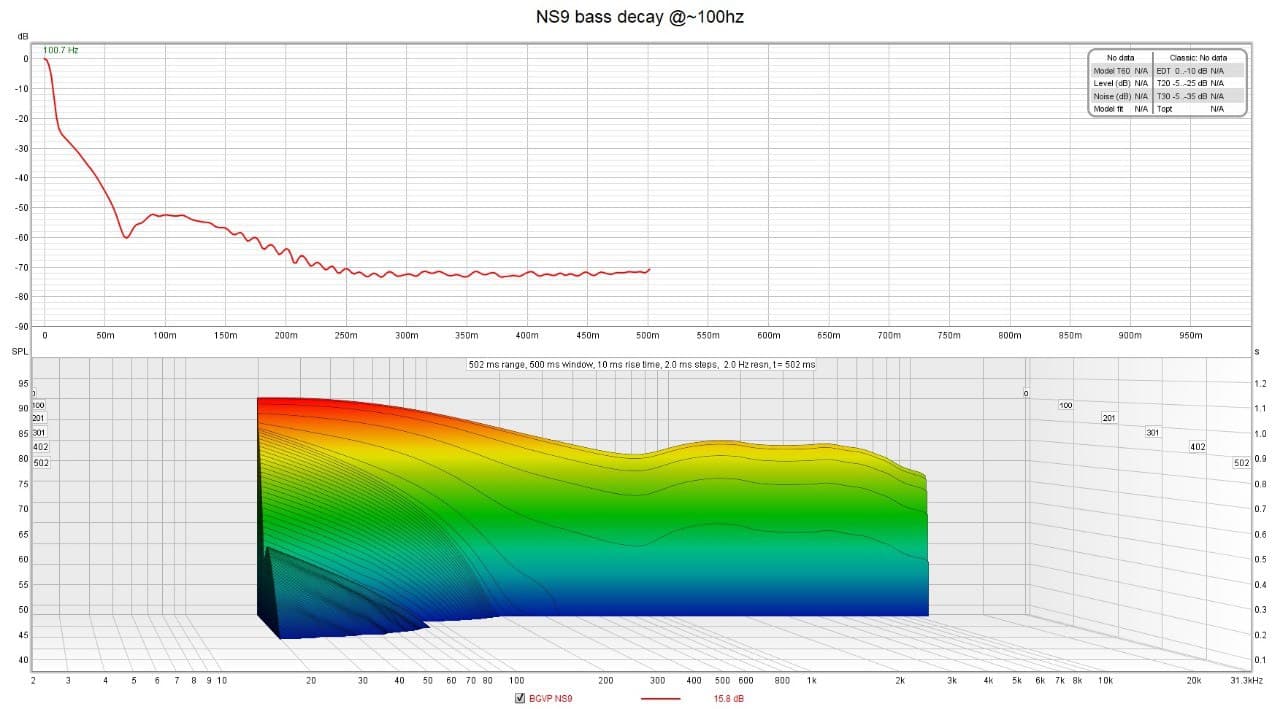Click the green 100.7 Hz frequency label
This screenshot has height=709, width=1280.
click(60, 50)
